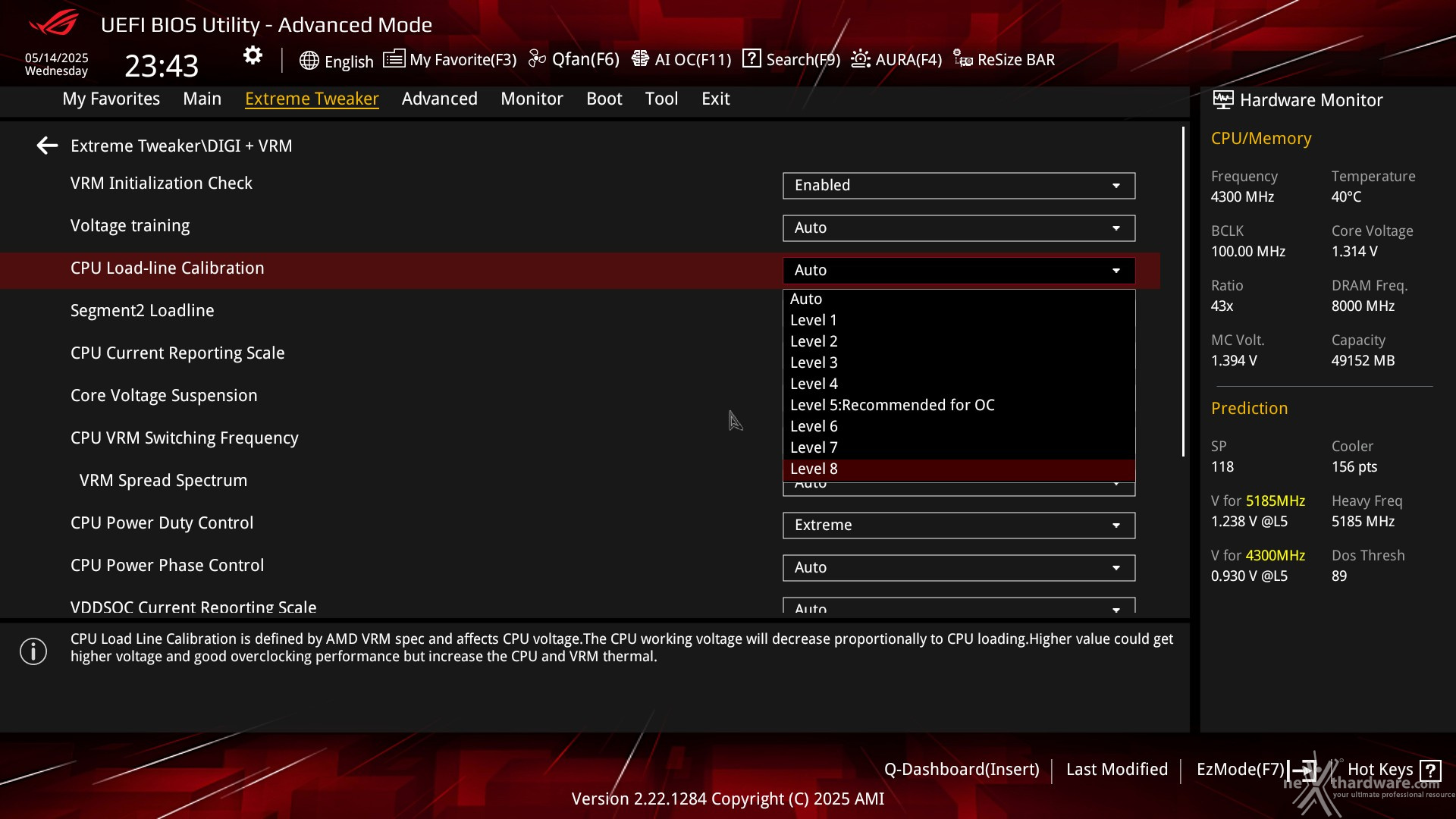Select Core Voltage Suspension setting
This screenshot has width=1456, height=819.
click(x=164, y=396)
